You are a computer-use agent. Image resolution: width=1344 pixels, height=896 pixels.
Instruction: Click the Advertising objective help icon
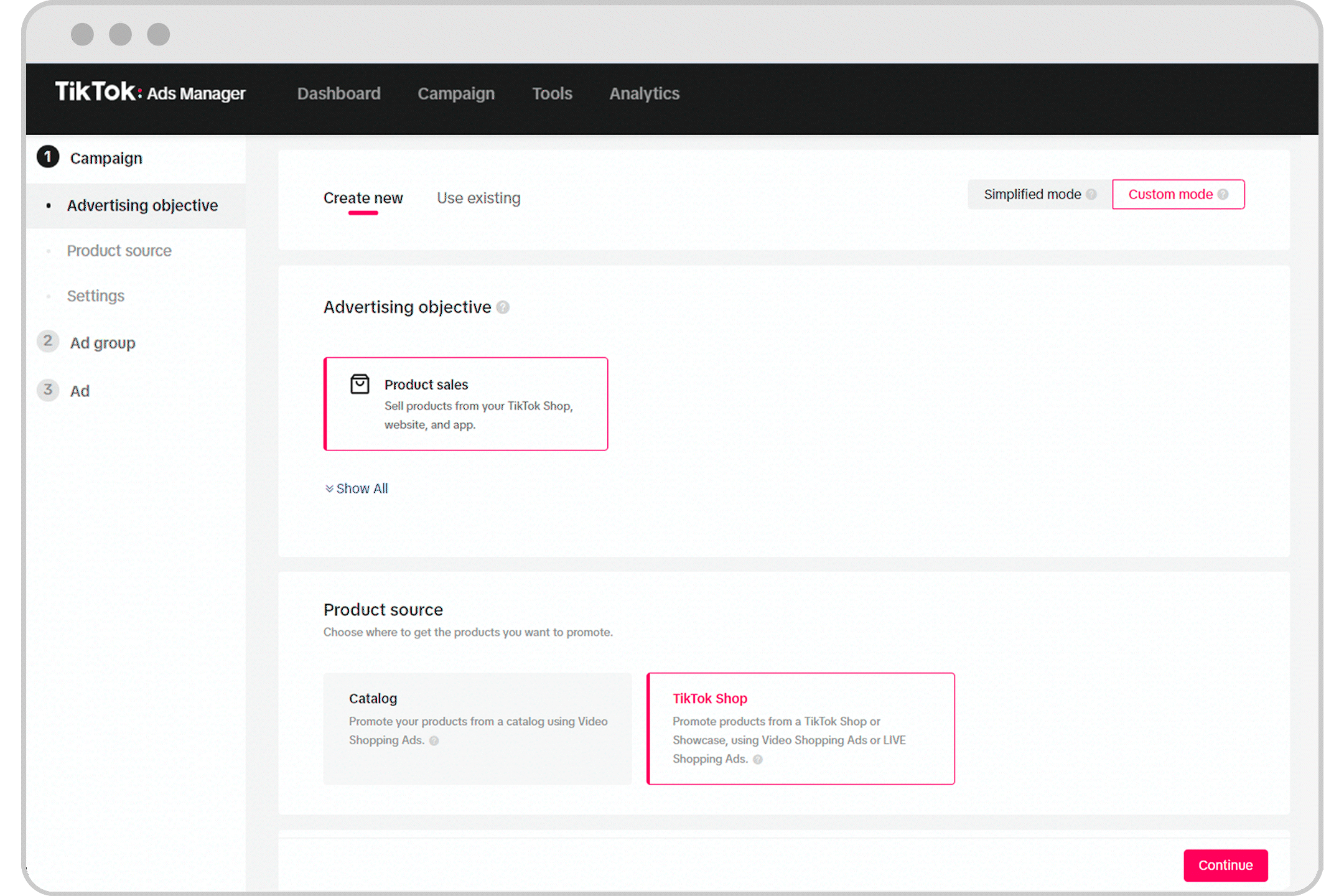click(503, 307)
